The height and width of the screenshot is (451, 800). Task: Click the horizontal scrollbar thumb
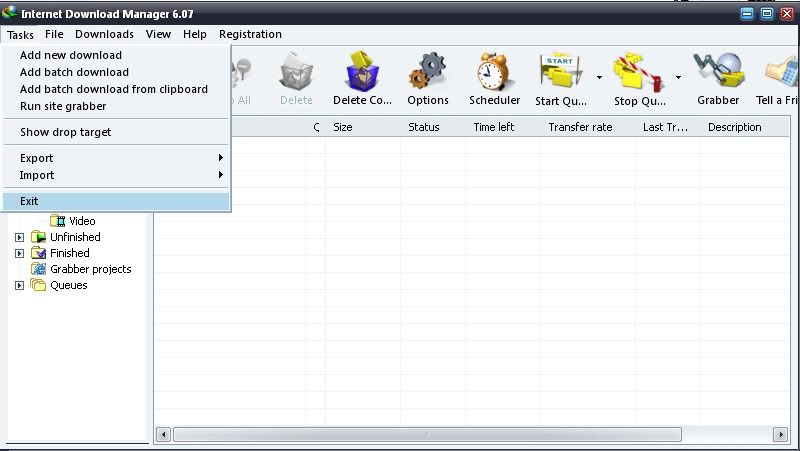coord(428,435)
